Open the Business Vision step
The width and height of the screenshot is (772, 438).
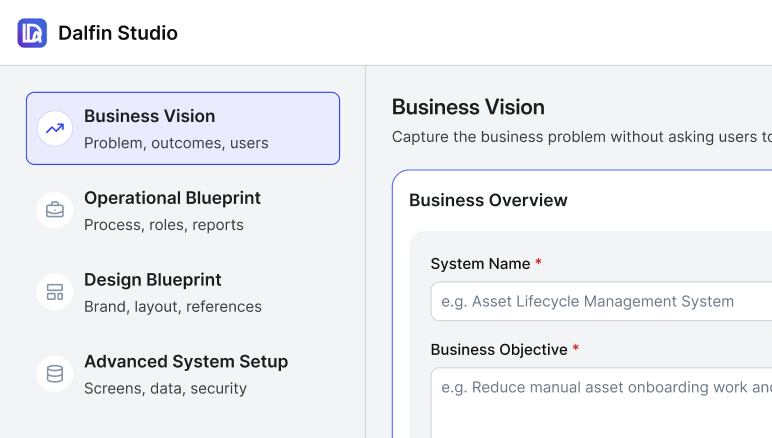click(183, 128)
